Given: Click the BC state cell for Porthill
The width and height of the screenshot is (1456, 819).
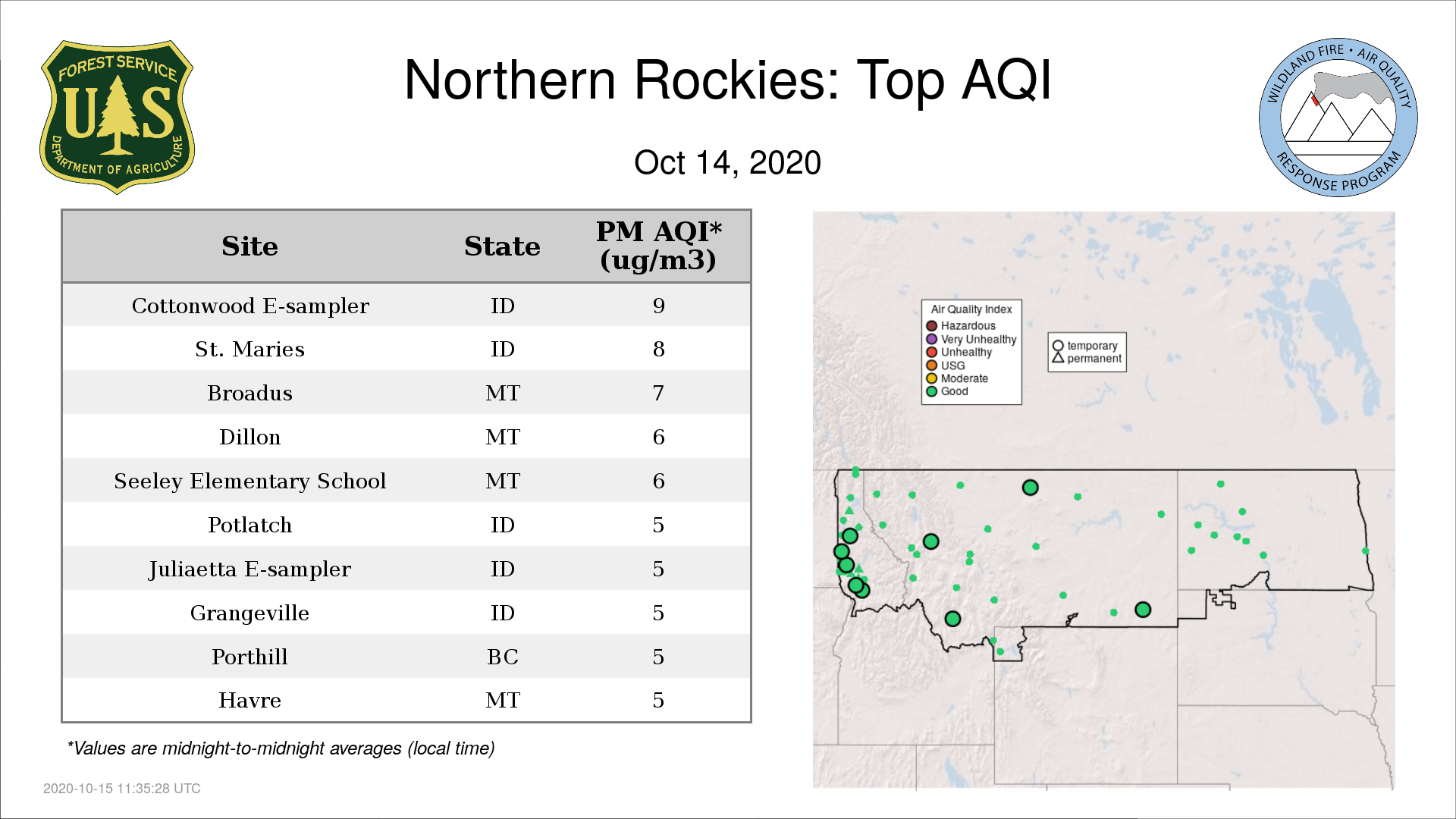Looking at the screenshot, I should (x=503, y=657).
